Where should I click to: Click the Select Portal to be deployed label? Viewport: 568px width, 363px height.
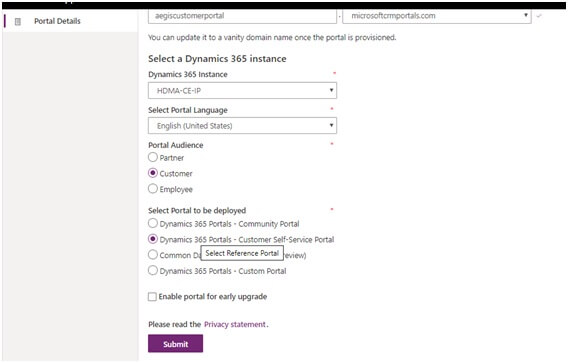197,210
